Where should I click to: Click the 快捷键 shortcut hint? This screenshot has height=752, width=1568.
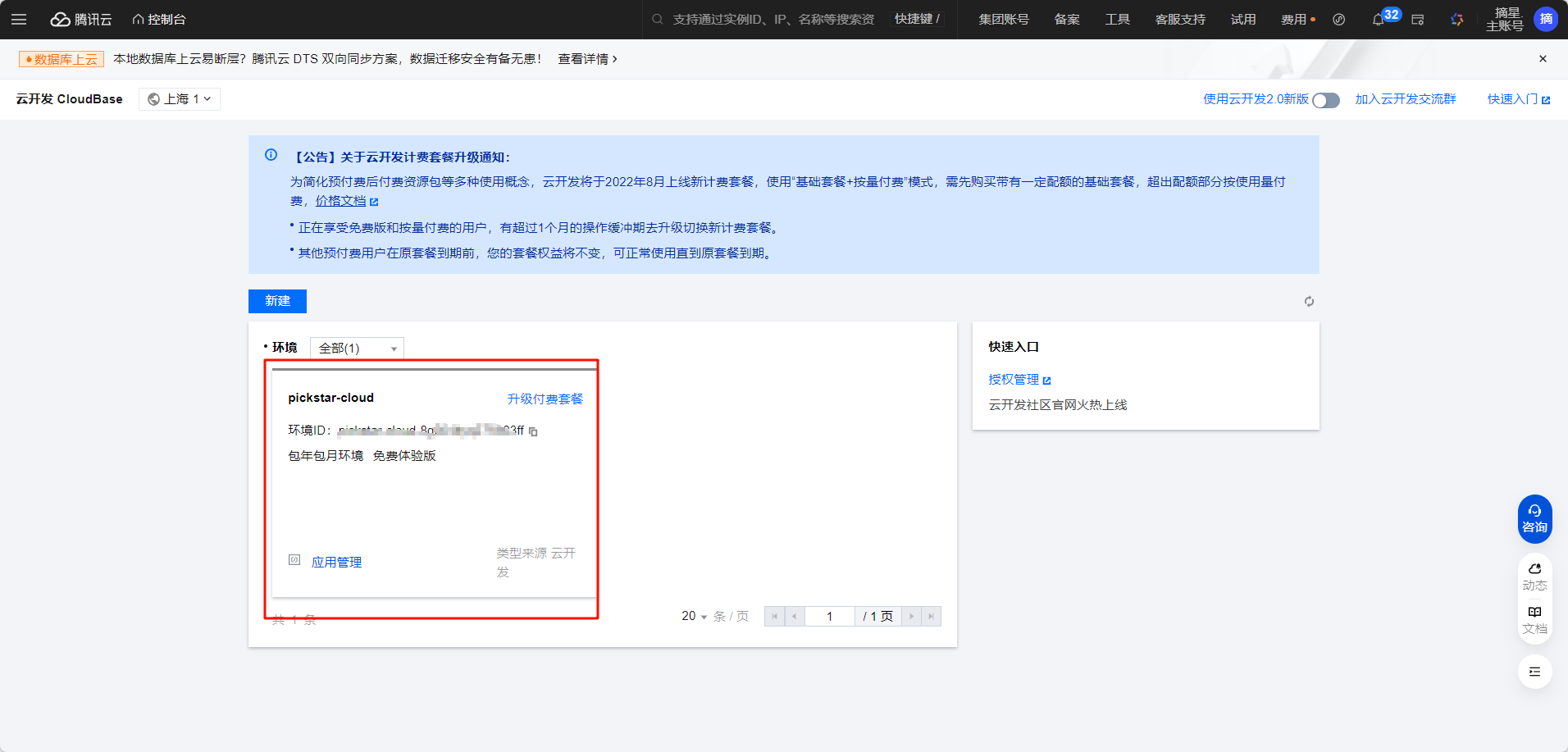[917, 19]
